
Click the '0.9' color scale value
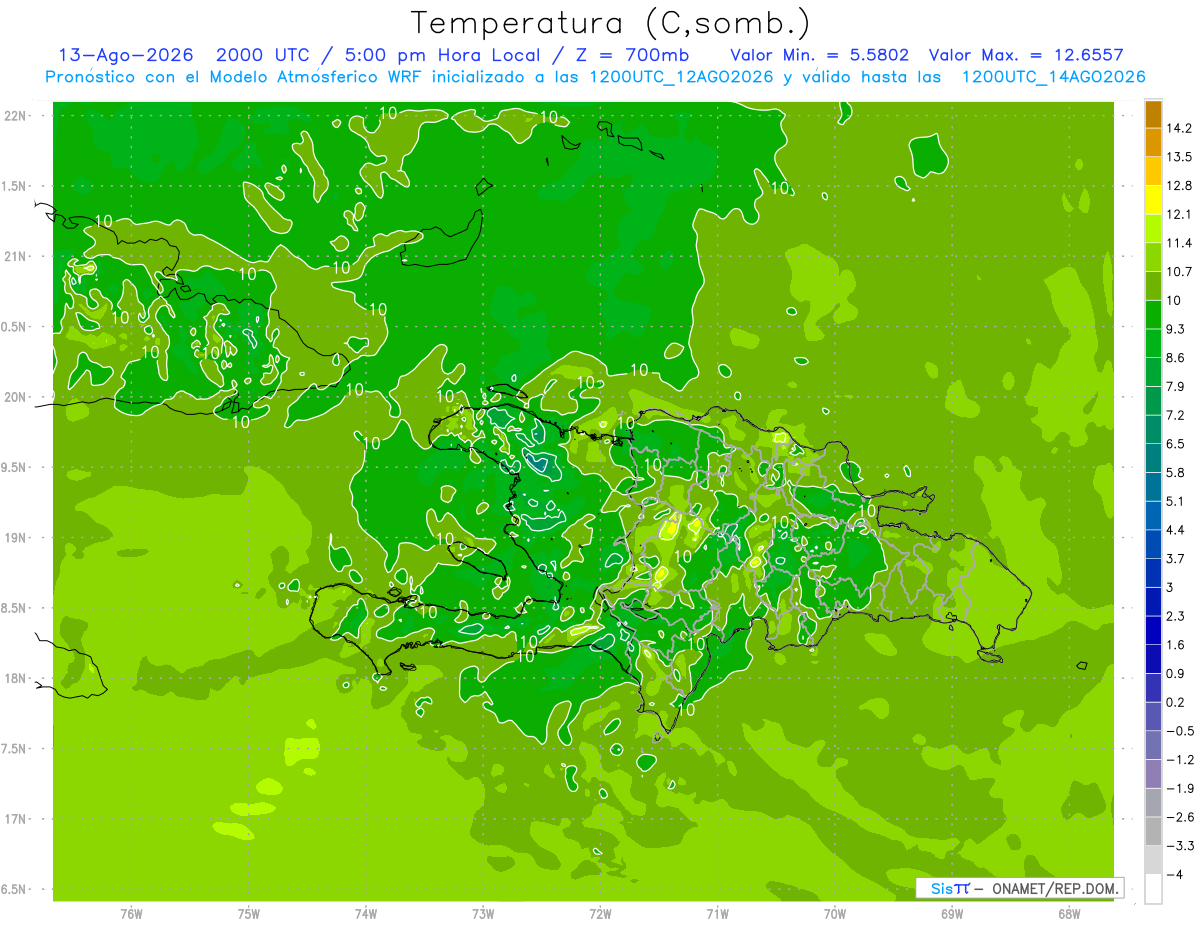pyautogui.click(x=1176, y=674)
